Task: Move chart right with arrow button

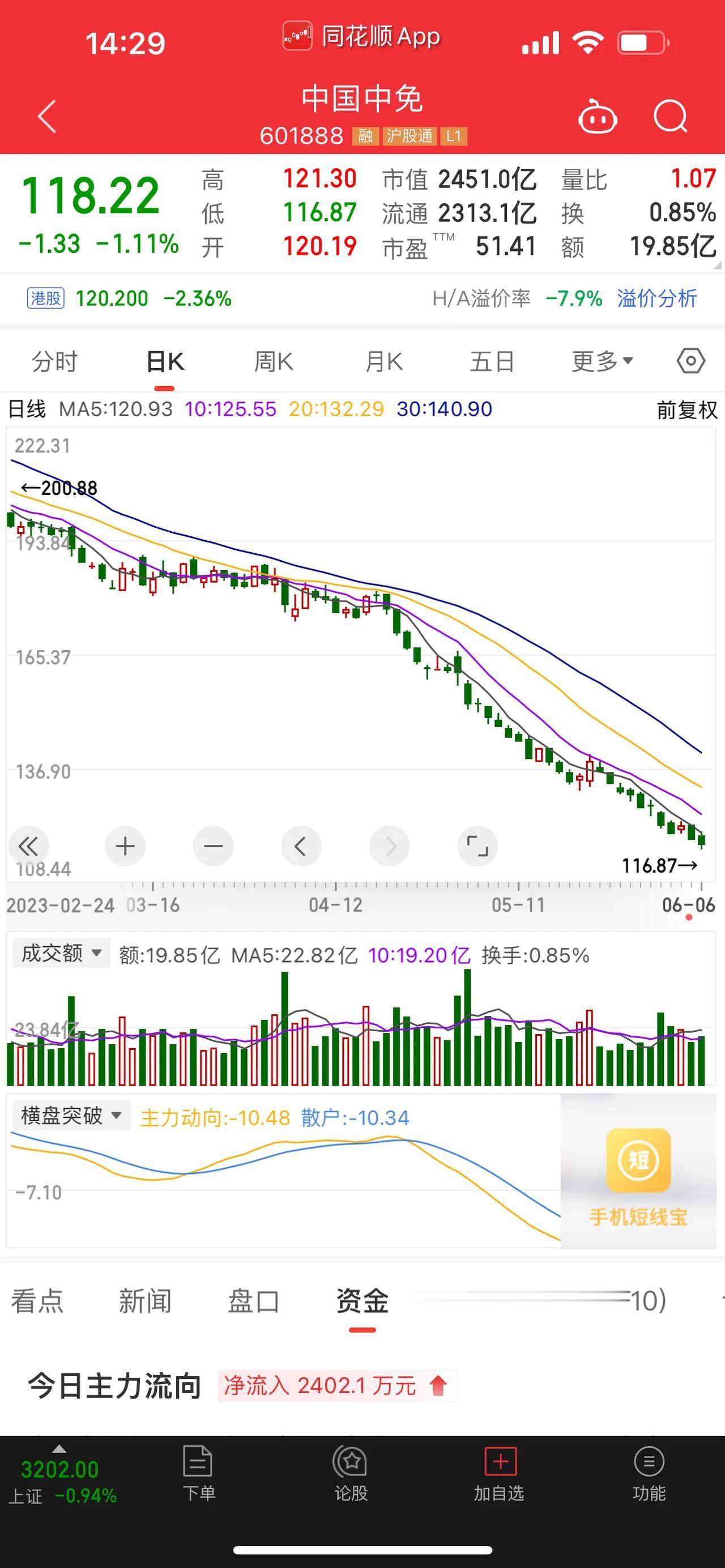Action: point(390,846)
